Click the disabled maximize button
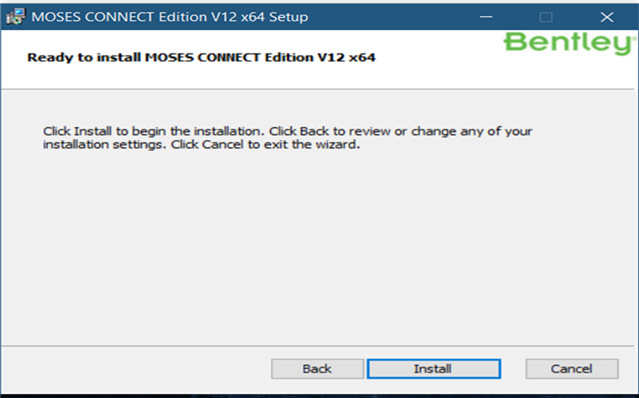Image resolution: width=639 pixels, height=398 pixels. click(x=546, y=17)
